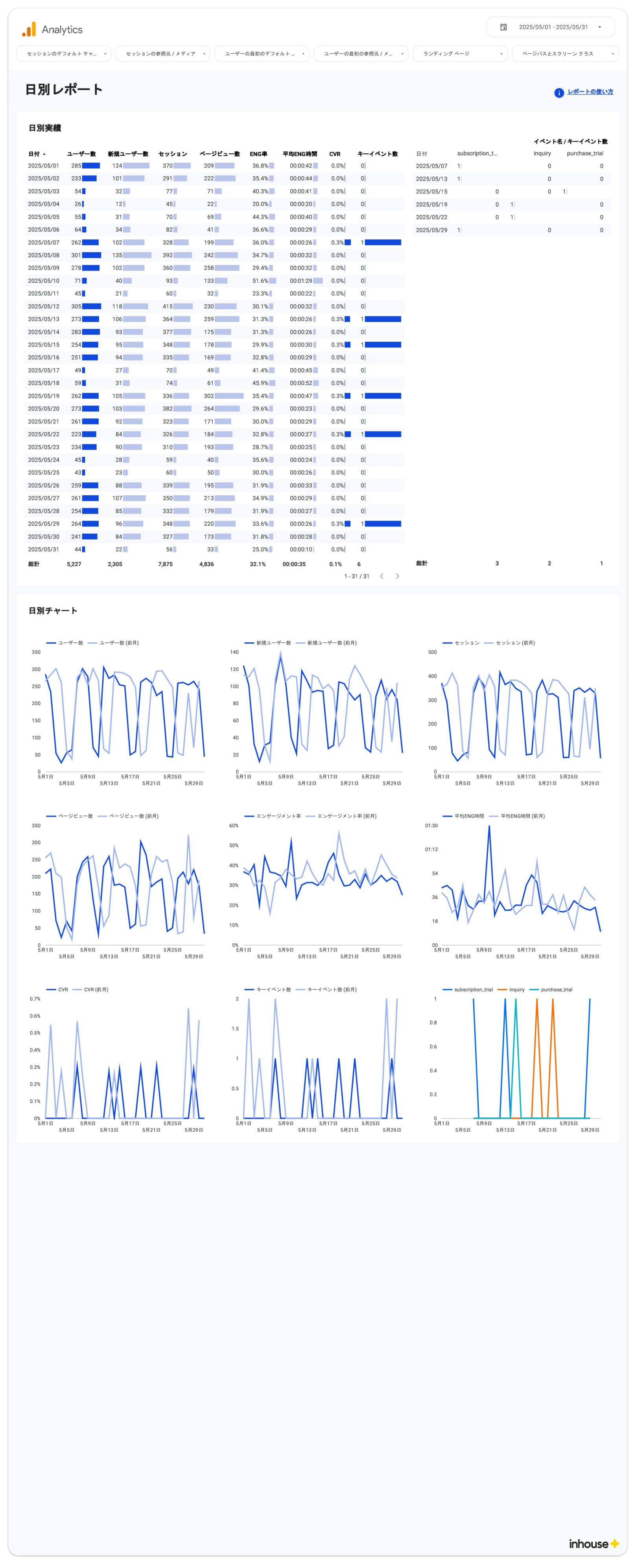Expand the ランディング ページ filter dropdown
This screenshot has width=634, height=1568.
click(x=460, y=53)
